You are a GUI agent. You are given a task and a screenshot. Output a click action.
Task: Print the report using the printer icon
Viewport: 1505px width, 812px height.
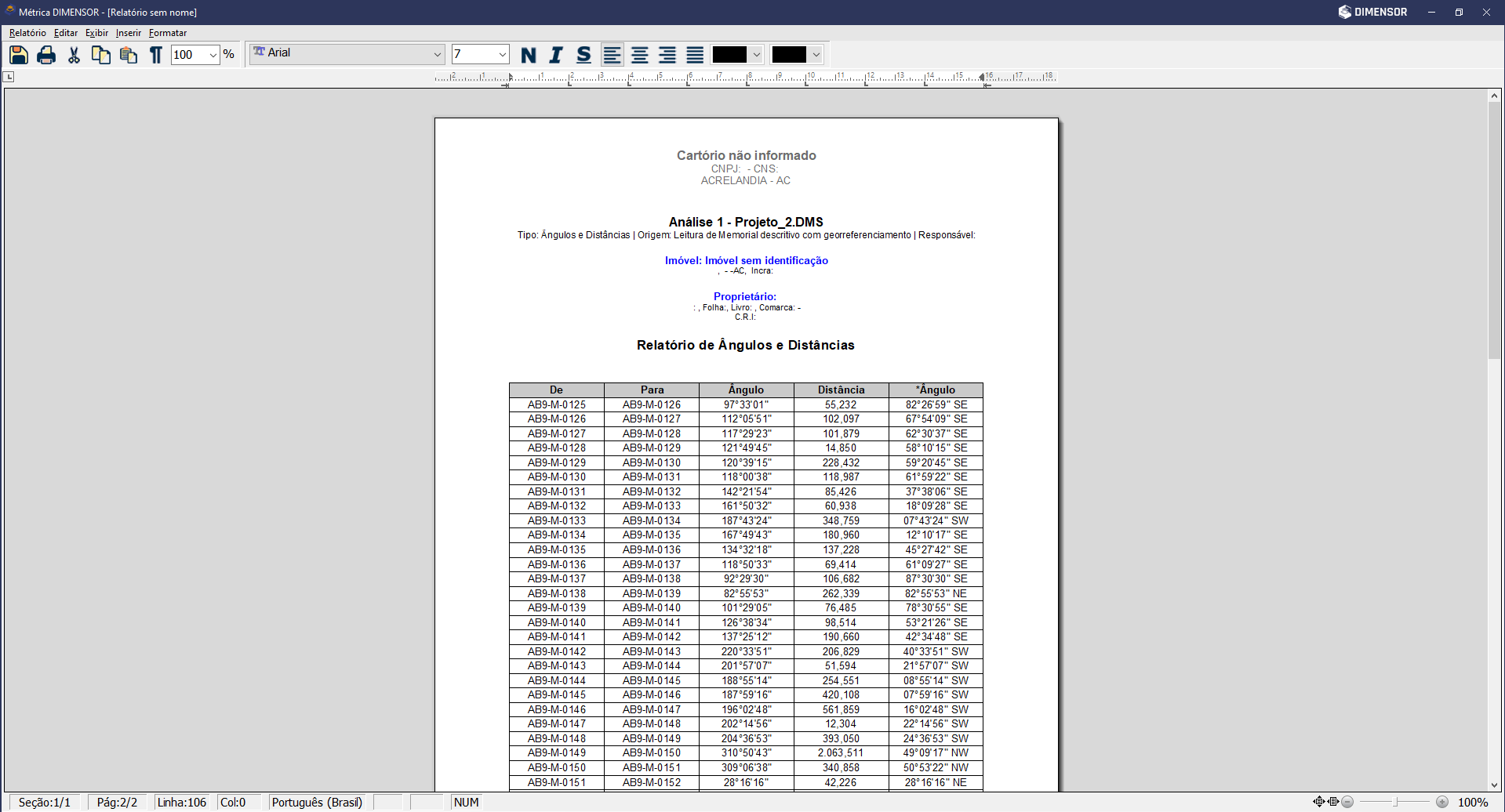(x=46, y=55)
